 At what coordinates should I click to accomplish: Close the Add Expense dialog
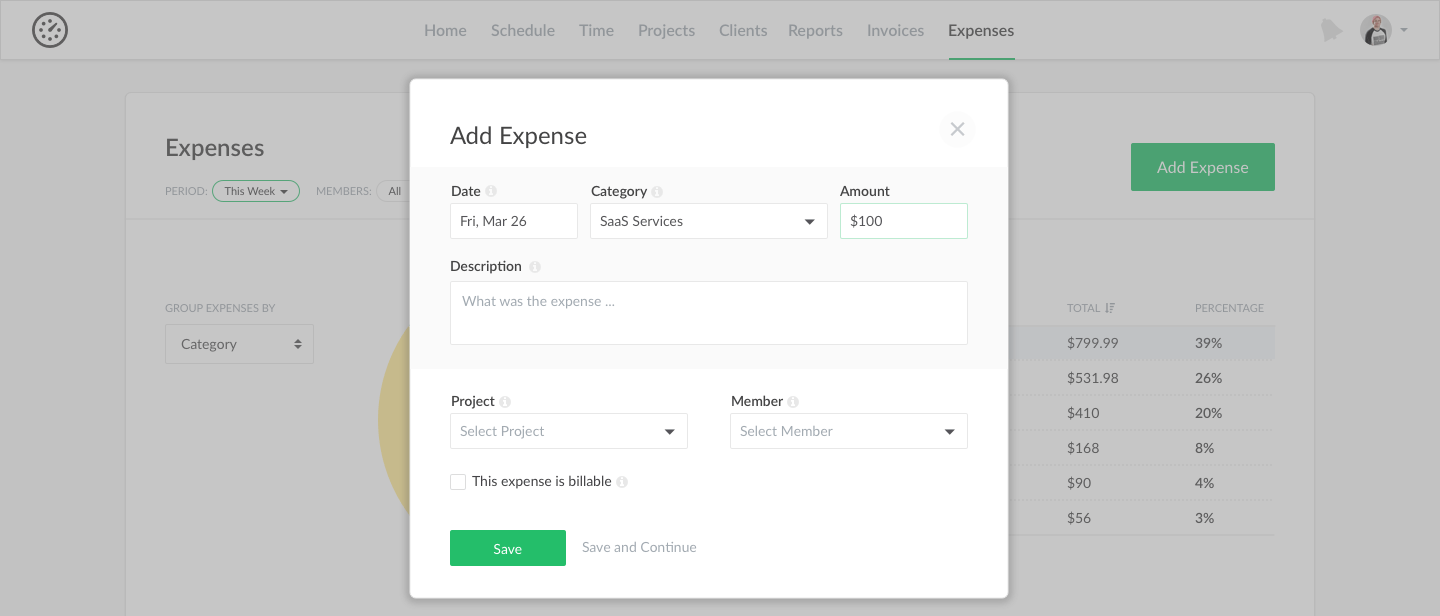click(957, 129)
